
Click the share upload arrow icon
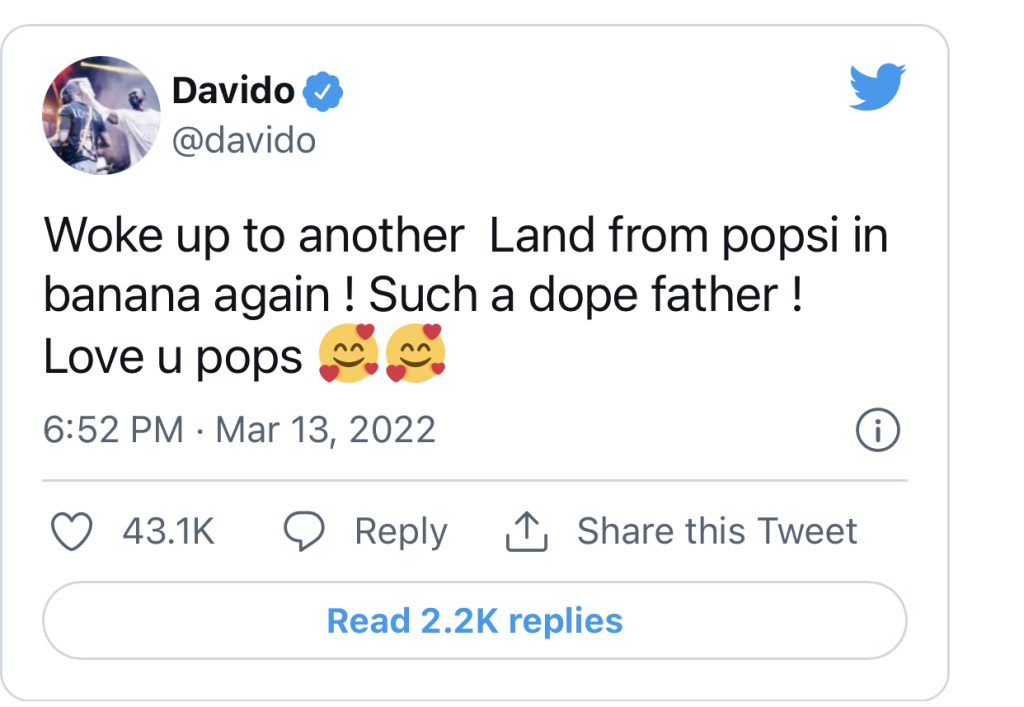pos(527,533)
